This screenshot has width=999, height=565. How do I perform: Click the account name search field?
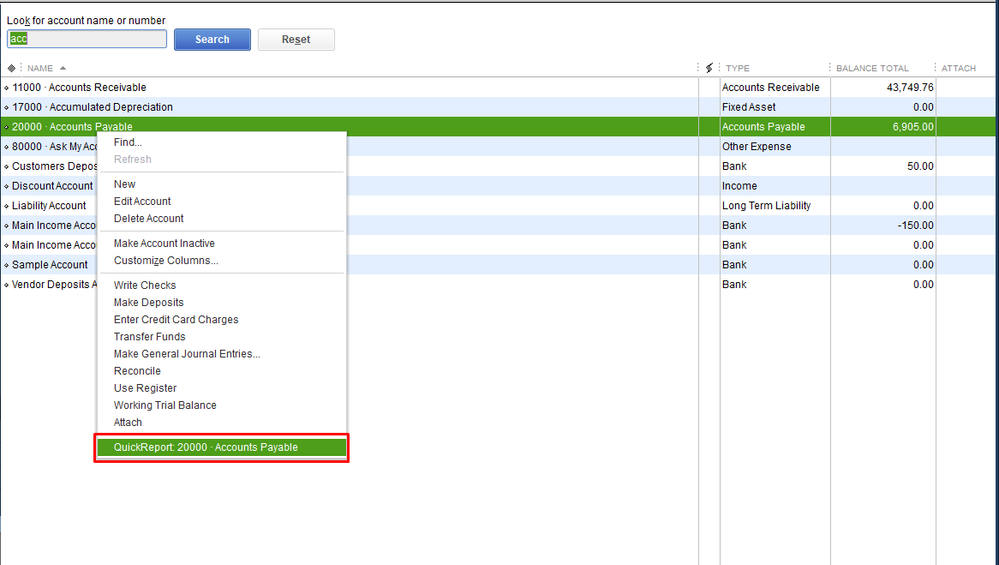coord(87,39)
